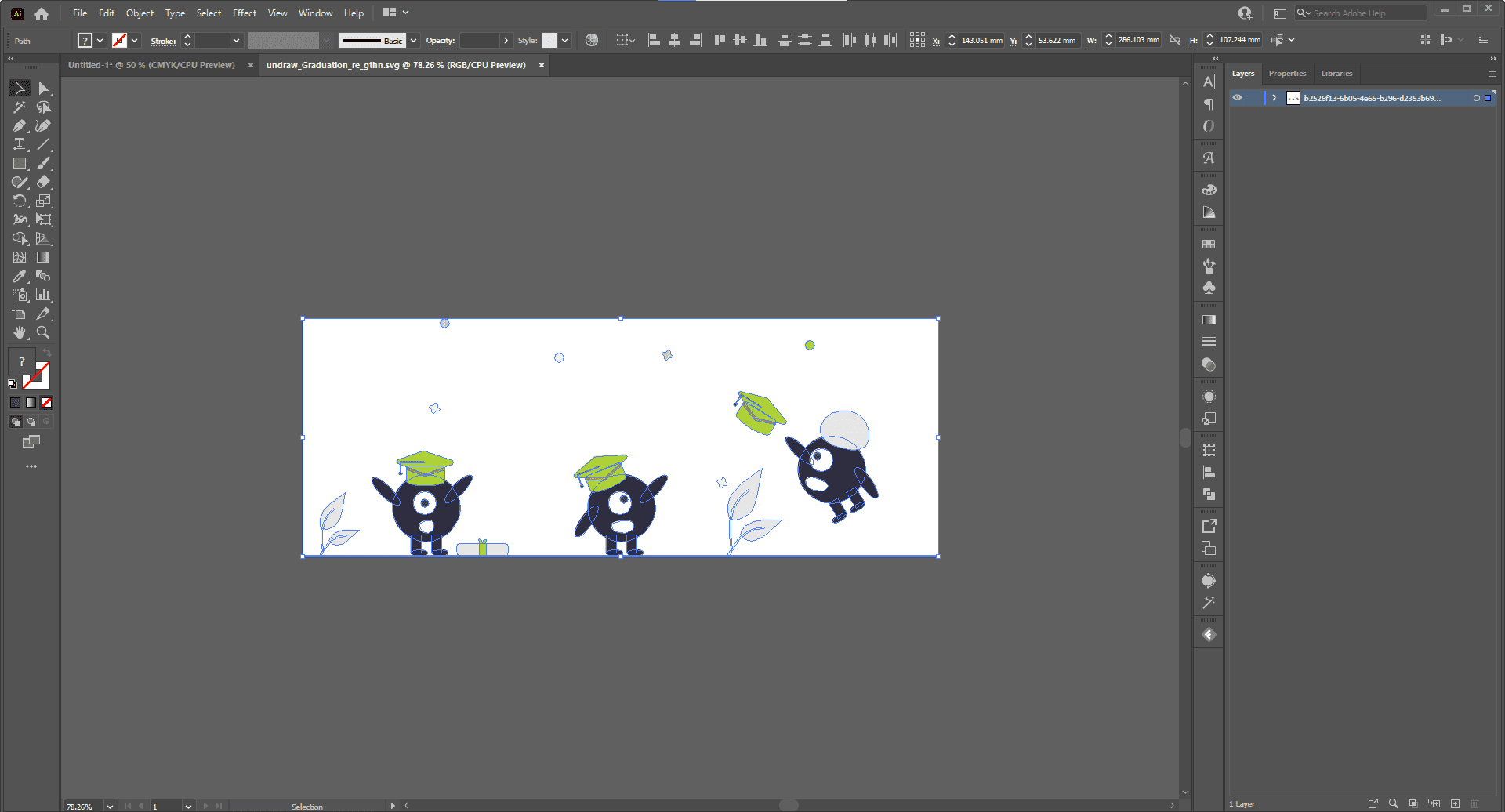Select the Hand tool
Image resolution: width=1505 pixels, height=812 pixels.
[20, 333]
